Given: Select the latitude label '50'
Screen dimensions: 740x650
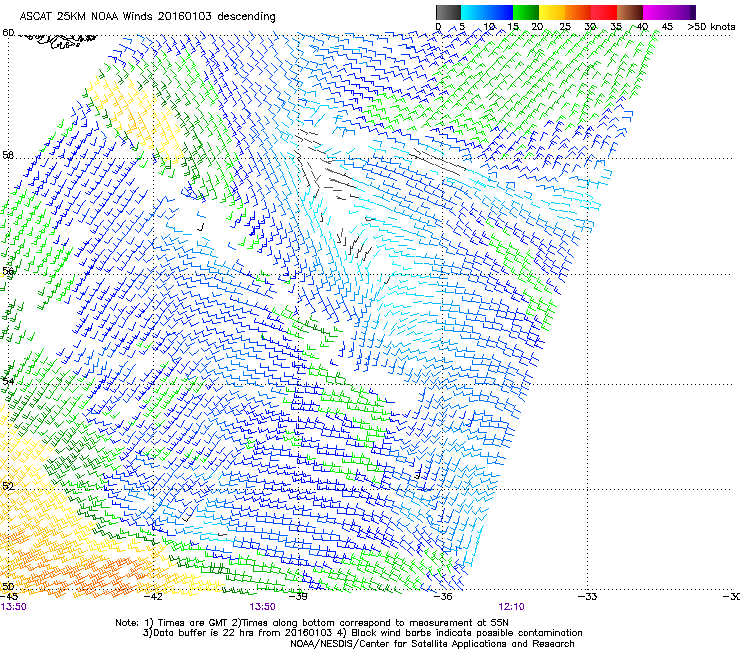Looking at the screenshot, I should pos(8,586).
